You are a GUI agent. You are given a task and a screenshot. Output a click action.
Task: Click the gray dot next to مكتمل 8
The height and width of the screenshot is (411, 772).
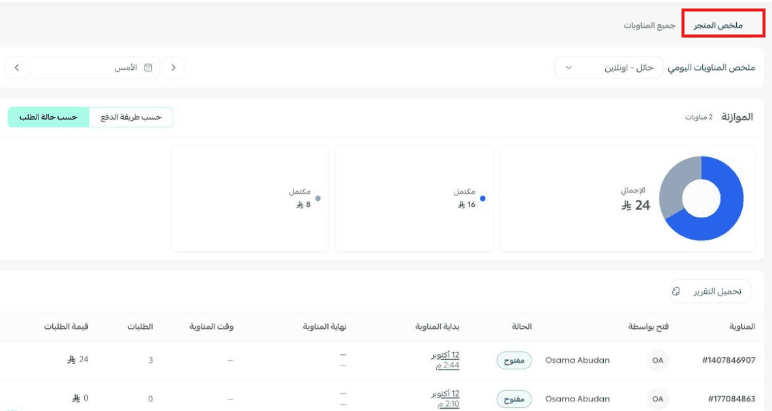pos(318,198)
